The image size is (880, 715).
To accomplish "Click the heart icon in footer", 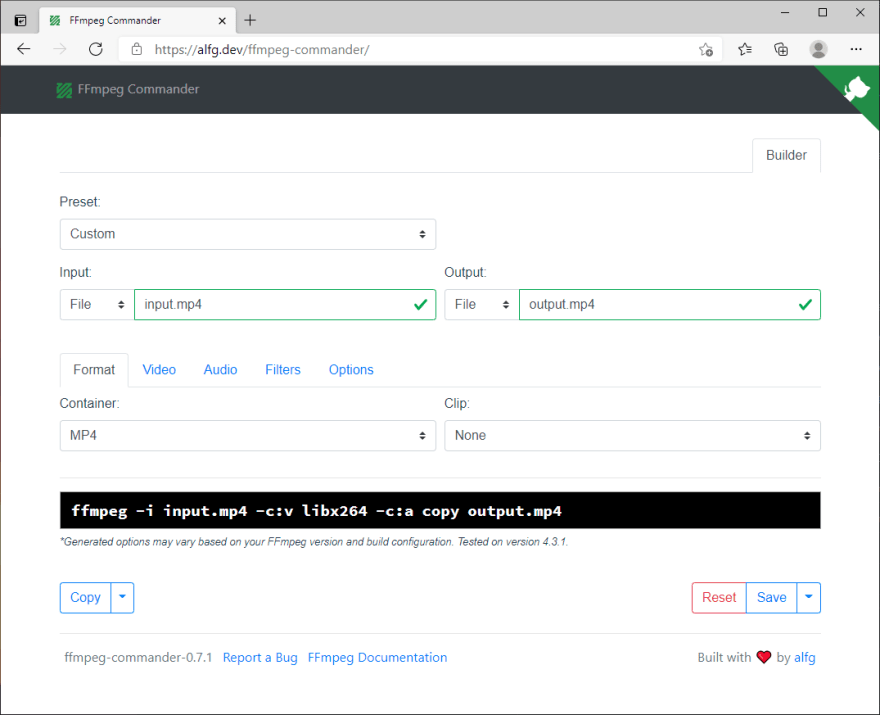I will point(764,657).
